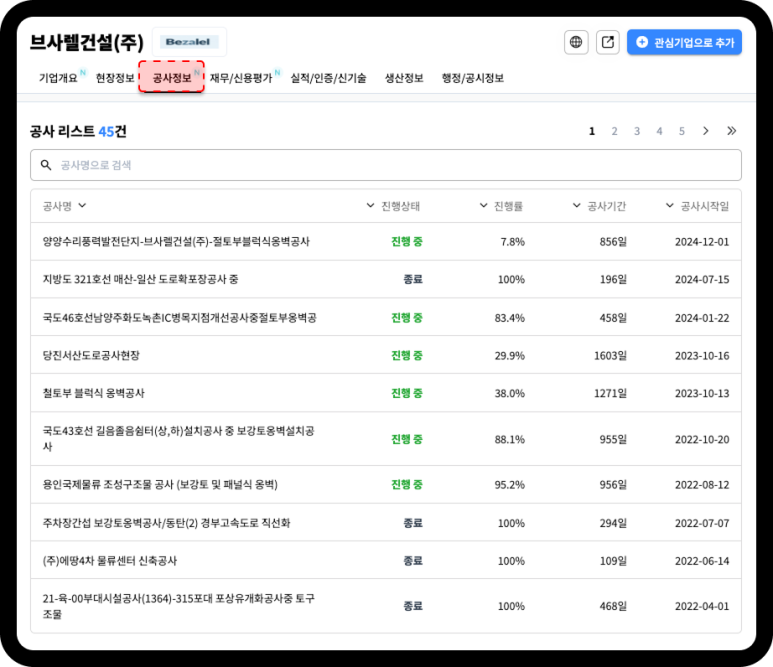Open the 생산정보 tab

tap(404, 78)
